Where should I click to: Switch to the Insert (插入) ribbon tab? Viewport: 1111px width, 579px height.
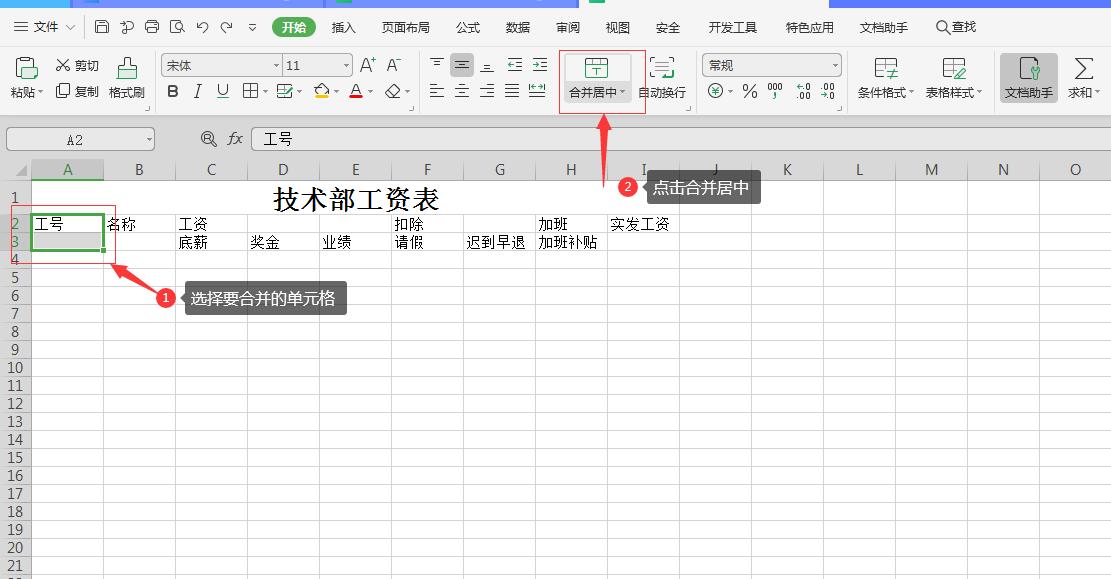(x=344, y=27)
